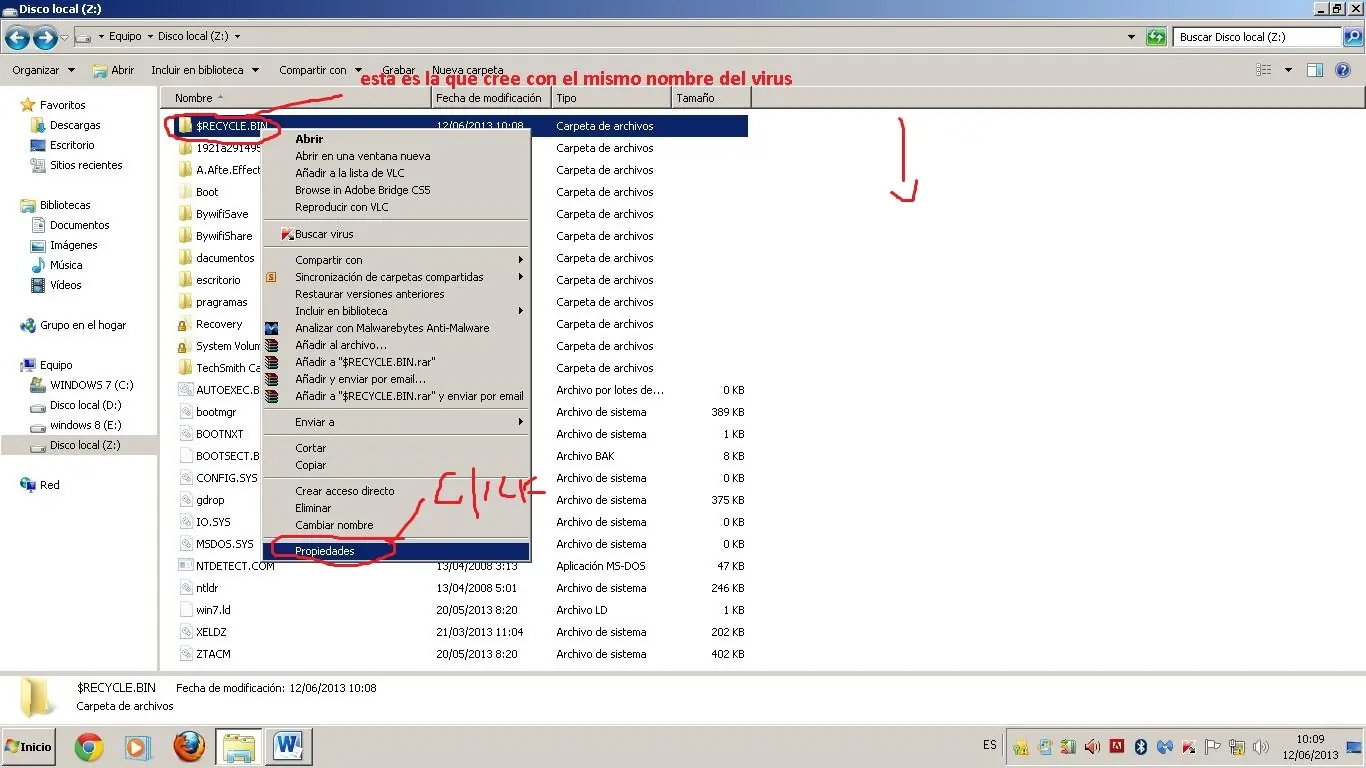
Task: Click the Windows Explorer taskbar button
Action: (x=239, y=746)
